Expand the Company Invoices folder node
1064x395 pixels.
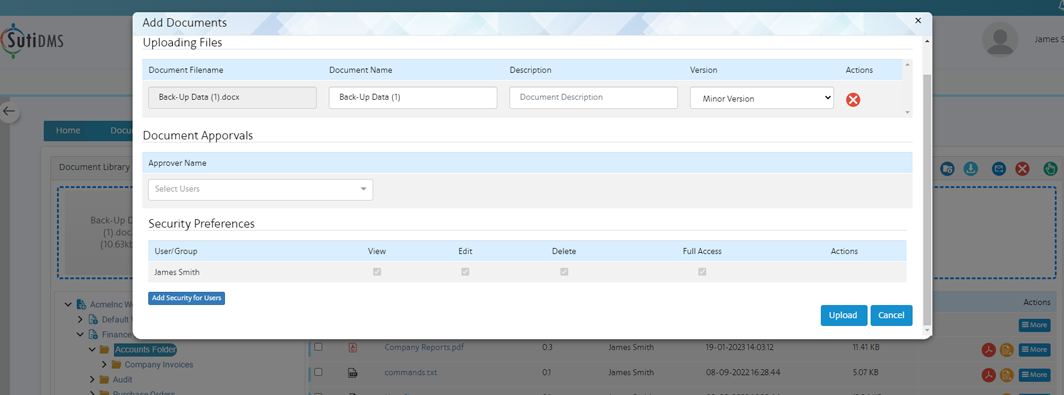pyautogui.click(x=104, y=364)
